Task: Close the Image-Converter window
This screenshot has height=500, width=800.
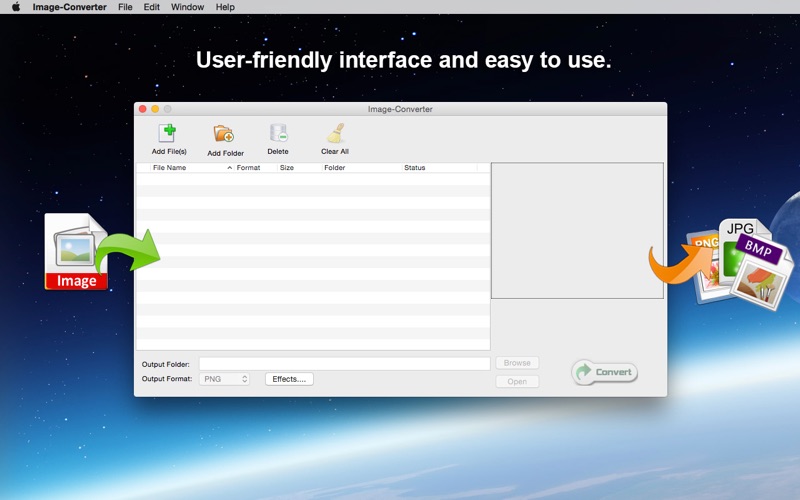Action: (143, 109)
